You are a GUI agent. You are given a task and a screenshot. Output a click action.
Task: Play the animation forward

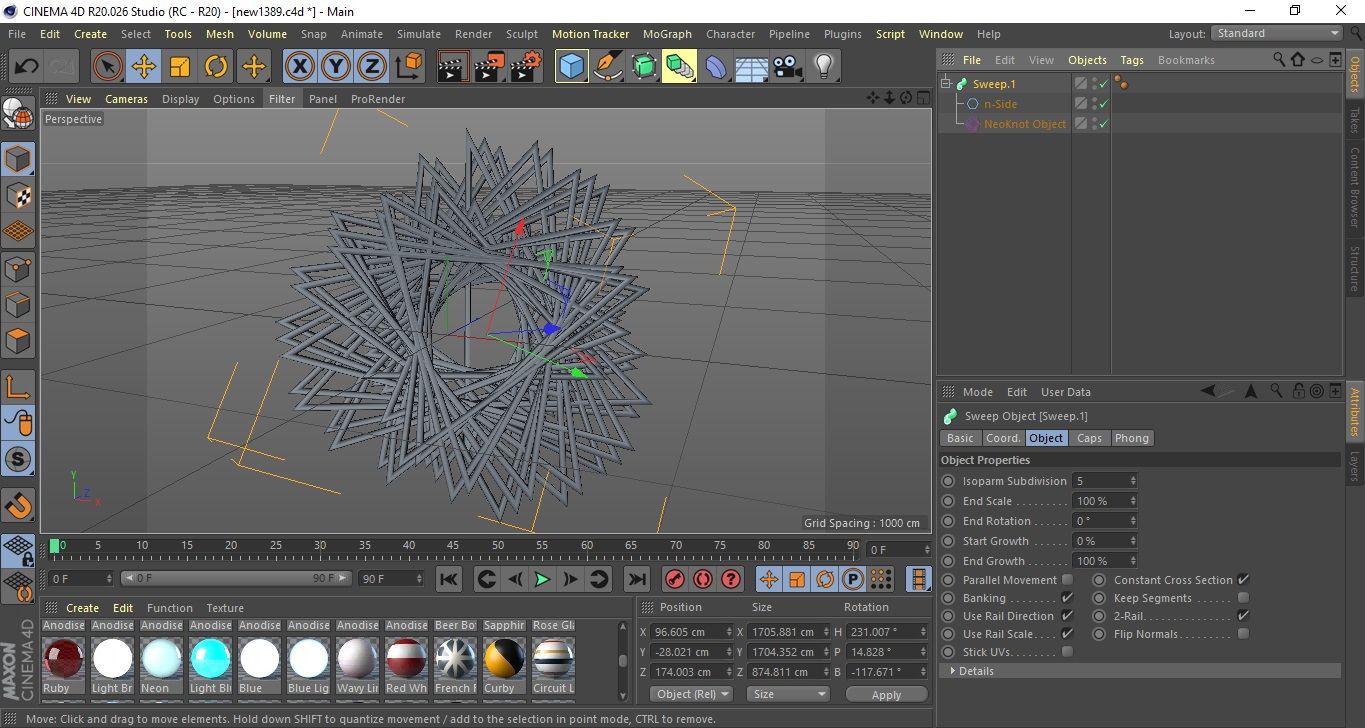coord(542,579)
